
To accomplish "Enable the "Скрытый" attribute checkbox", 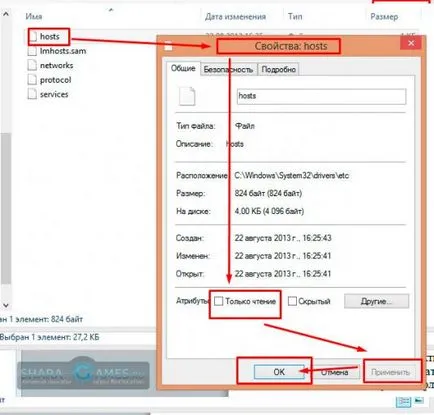I will [x=292, y=301].
